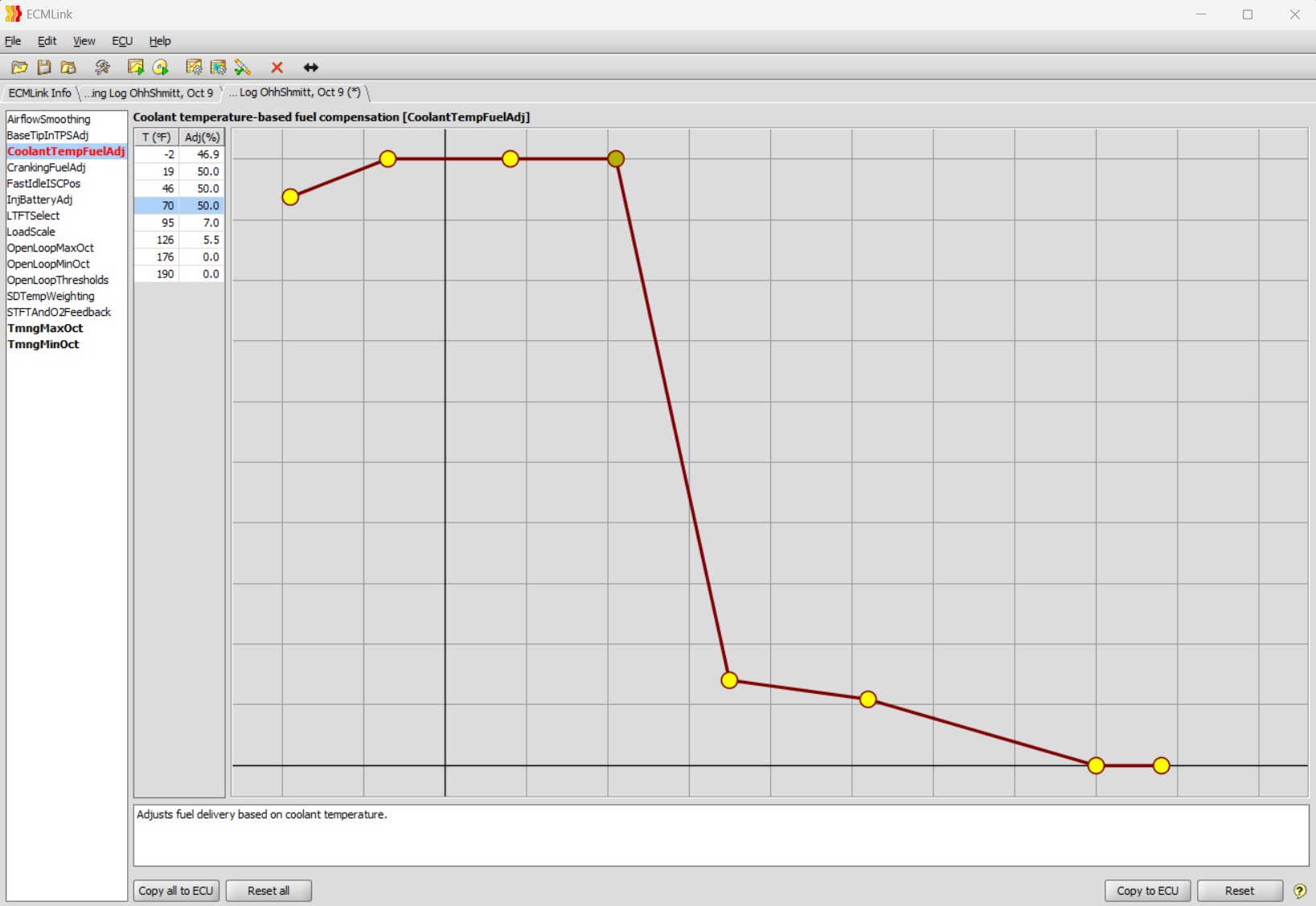Click the Reset button

[1240, 891]
